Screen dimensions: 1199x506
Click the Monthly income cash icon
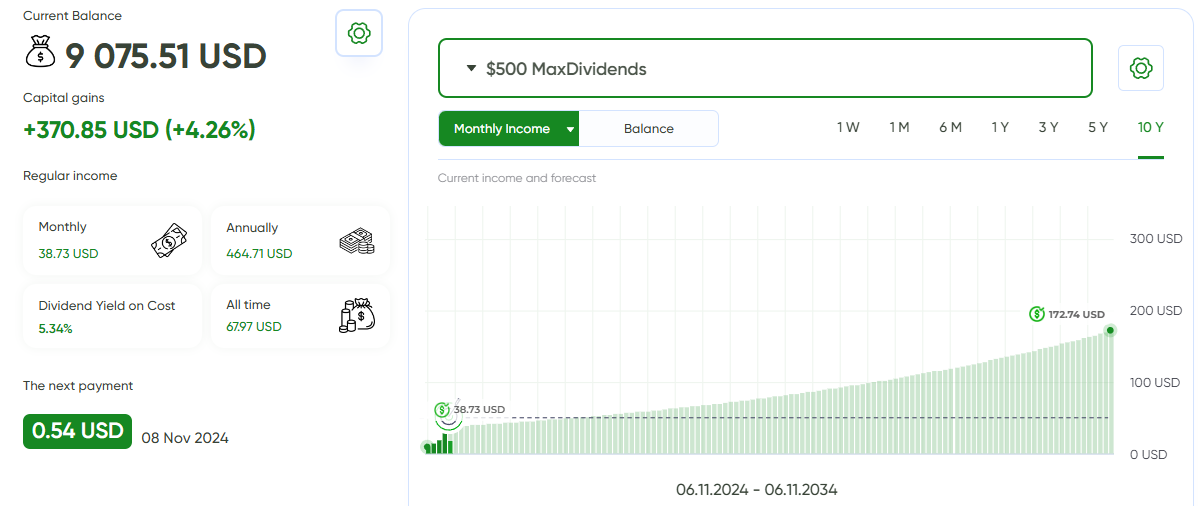click(x=169, y=240)
